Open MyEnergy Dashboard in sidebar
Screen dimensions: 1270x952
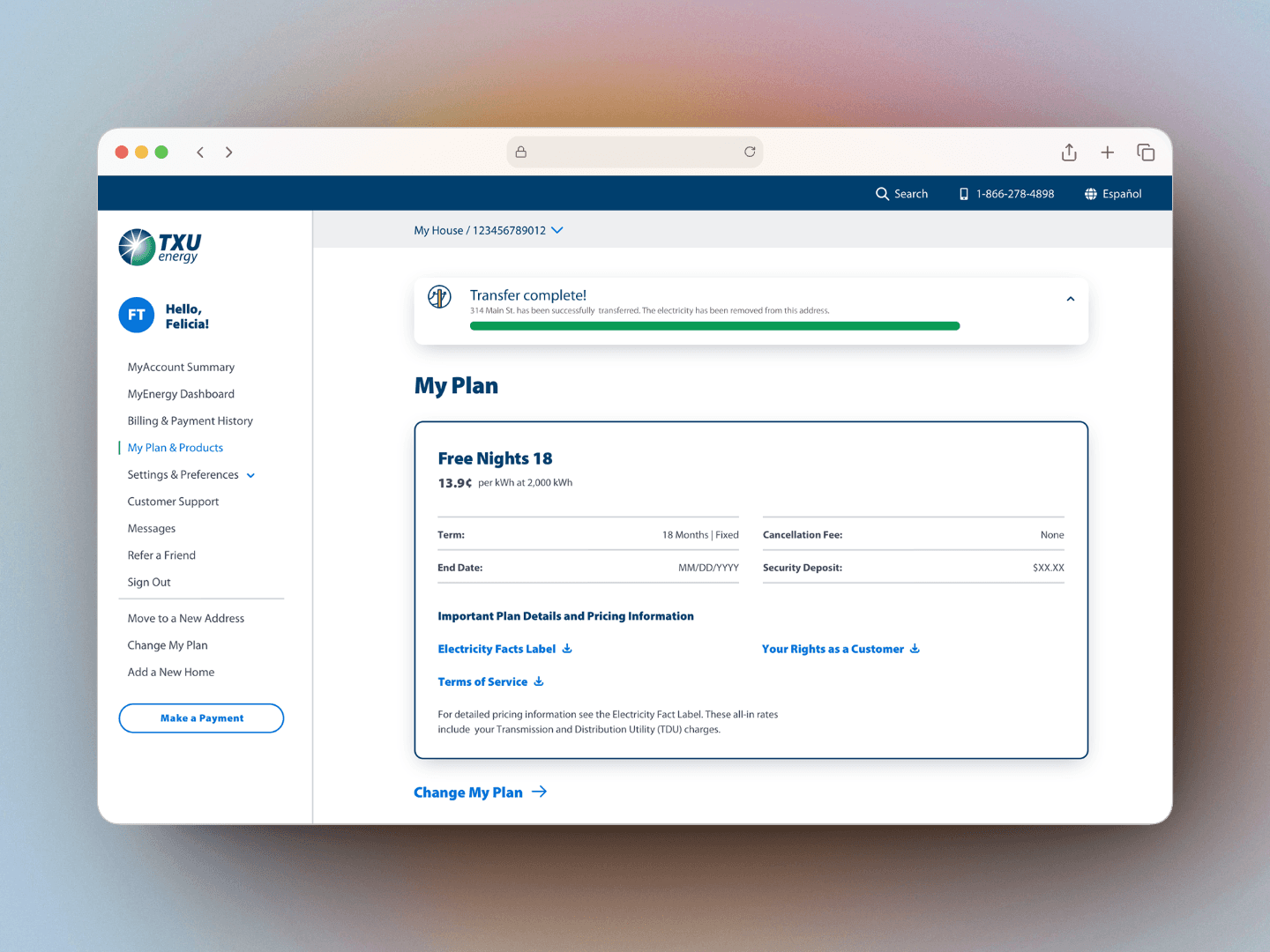181,394
